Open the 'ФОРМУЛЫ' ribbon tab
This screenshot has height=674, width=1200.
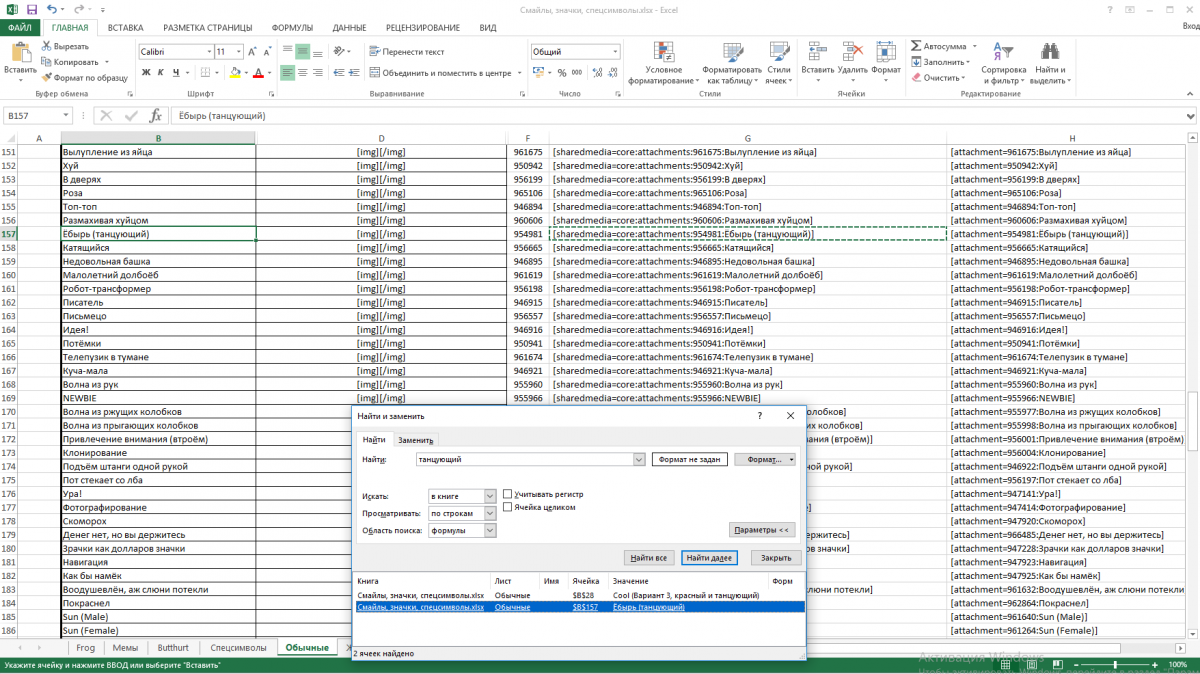click(292, 28)
